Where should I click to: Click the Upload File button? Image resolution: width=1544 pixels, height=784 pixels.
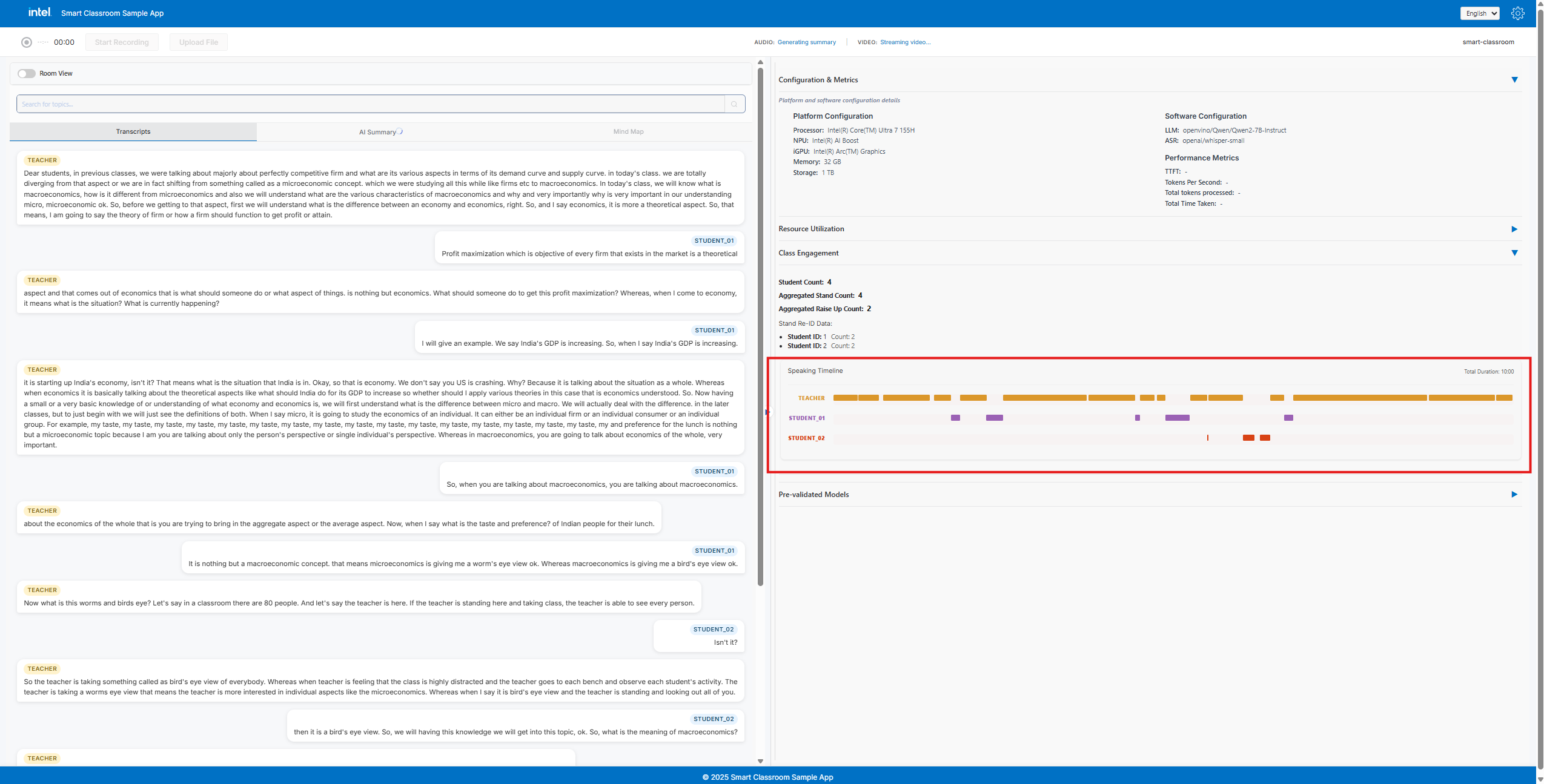198,42
